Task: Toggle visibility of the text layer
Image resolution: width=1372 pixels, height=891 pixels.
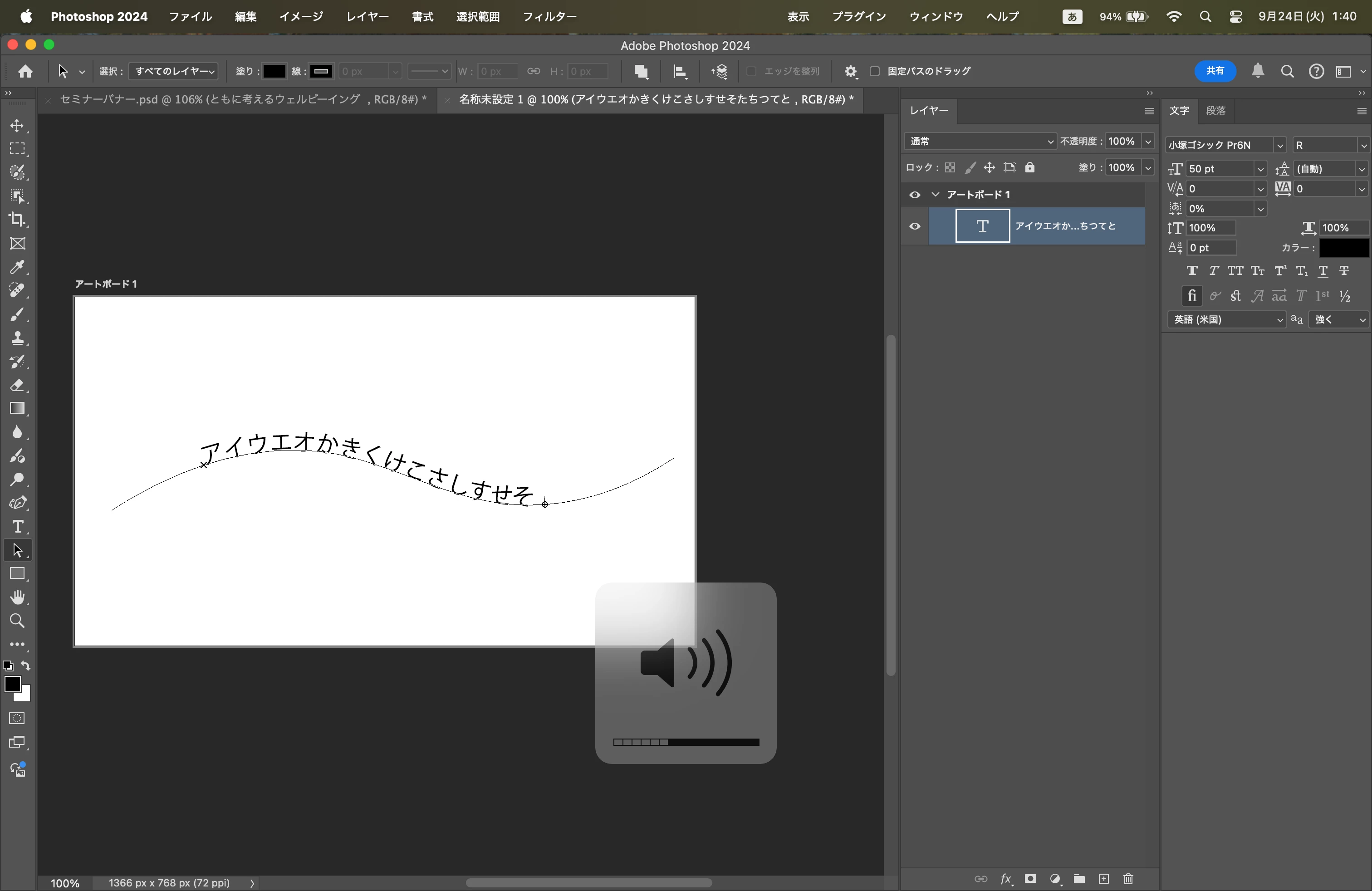Action: 915,226
